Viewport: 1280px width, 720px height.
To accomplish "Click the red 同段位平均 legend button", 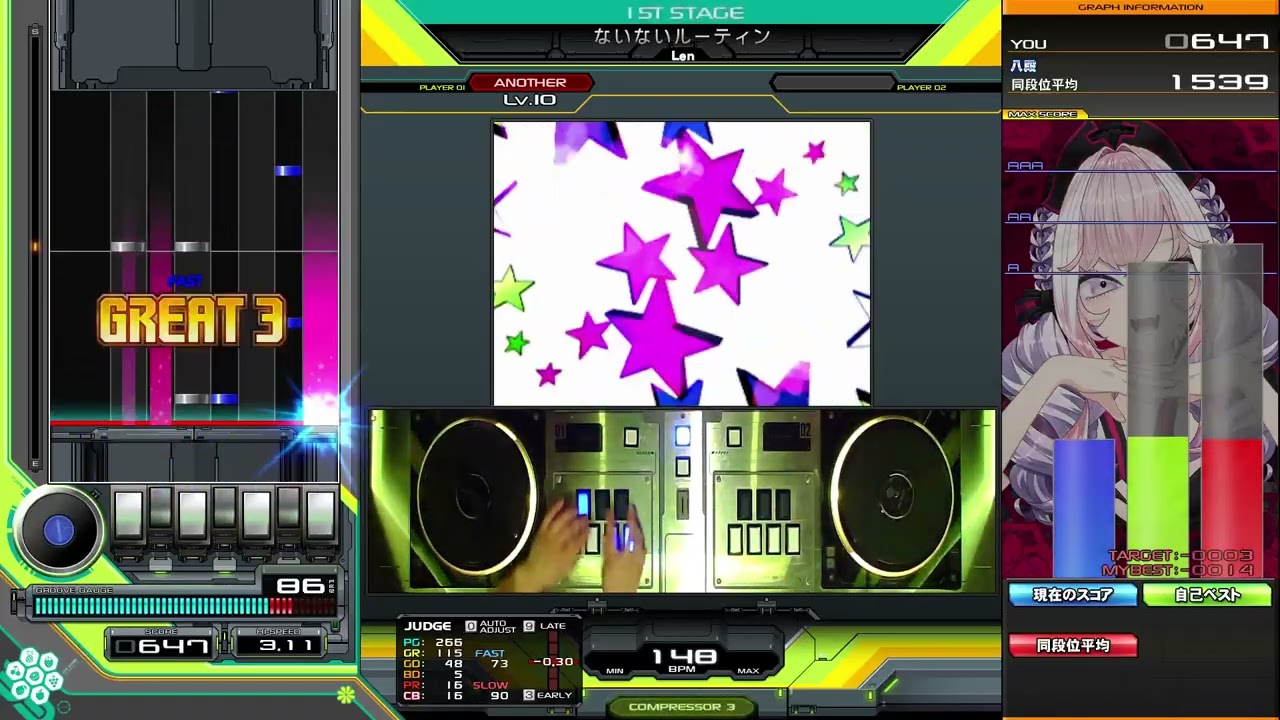I will click(1073, 646).
